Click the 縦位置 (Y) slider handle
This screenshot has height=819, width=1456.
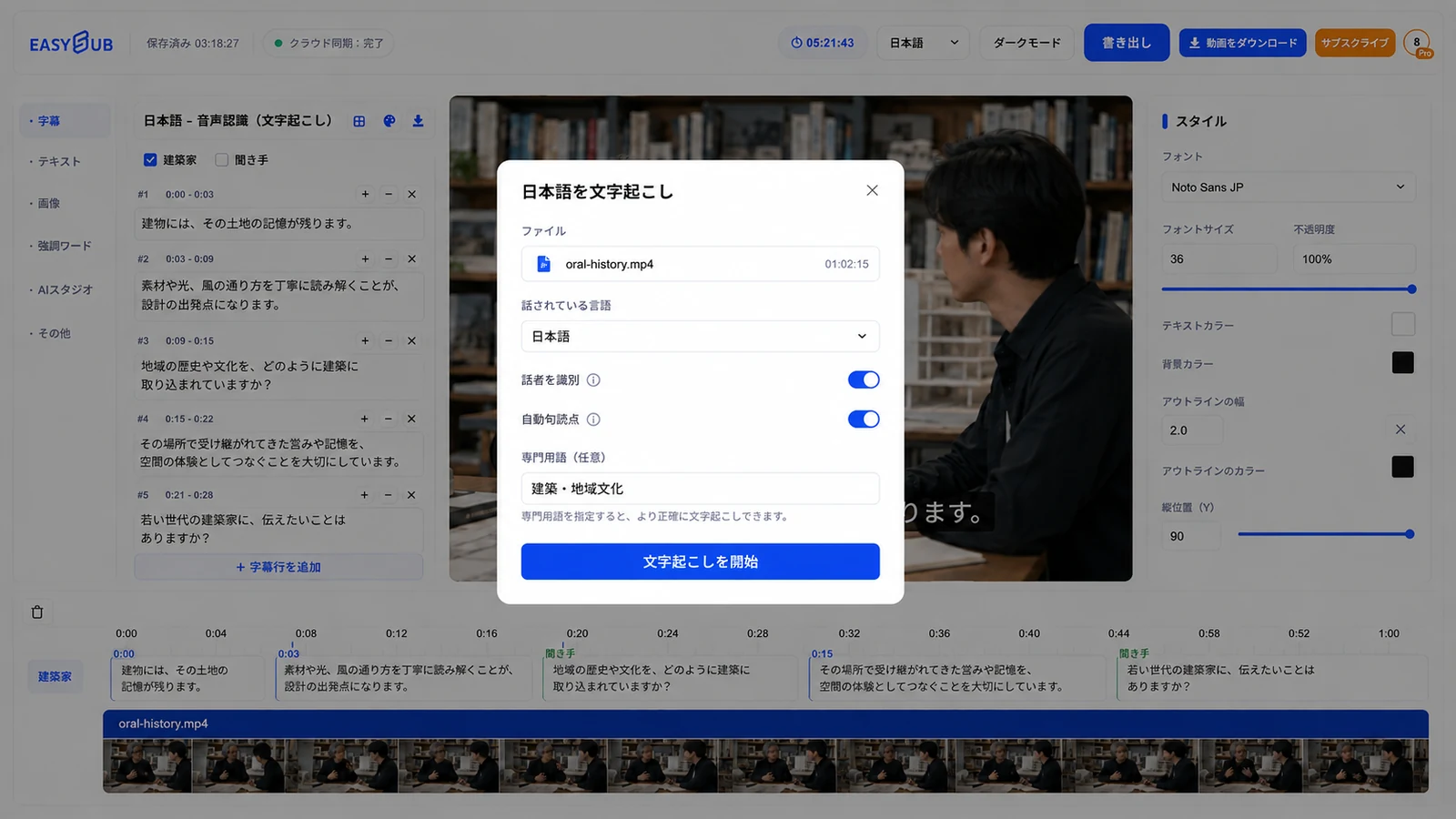click(1410, 534)
